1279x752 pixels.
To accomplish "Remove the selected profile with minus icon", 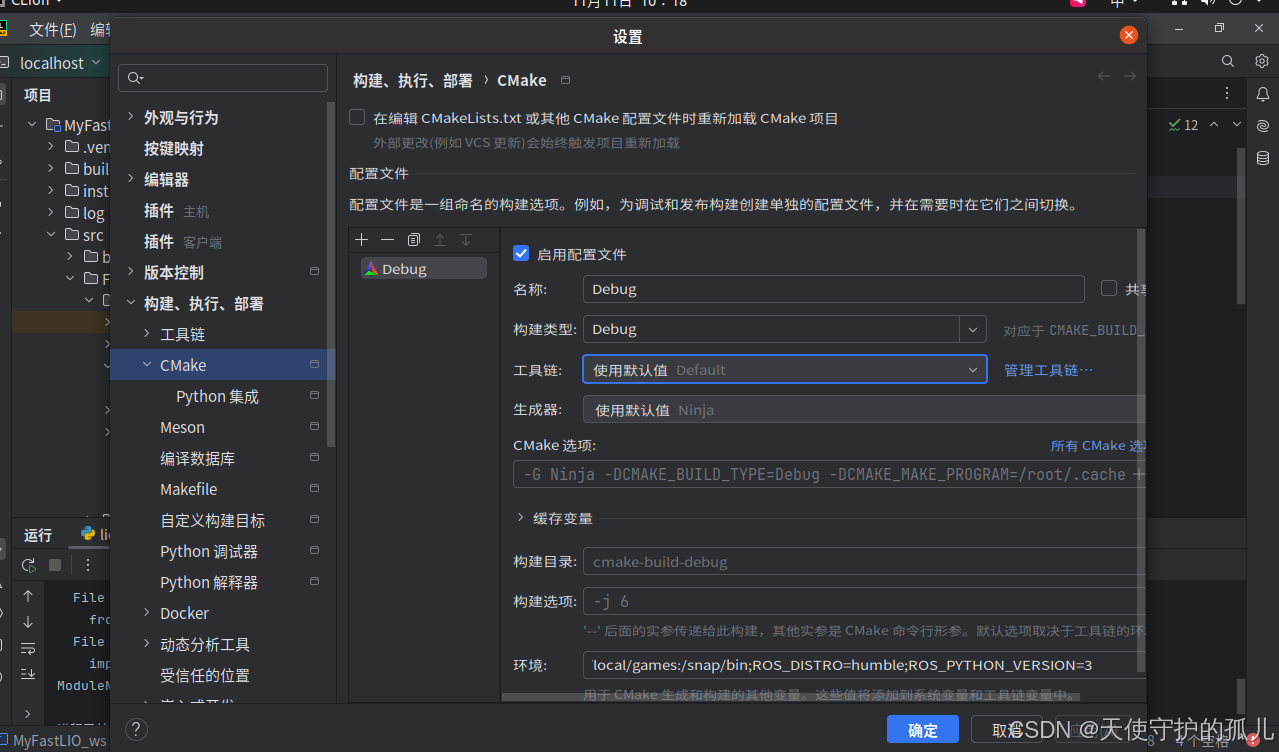I will click(388, 240).
